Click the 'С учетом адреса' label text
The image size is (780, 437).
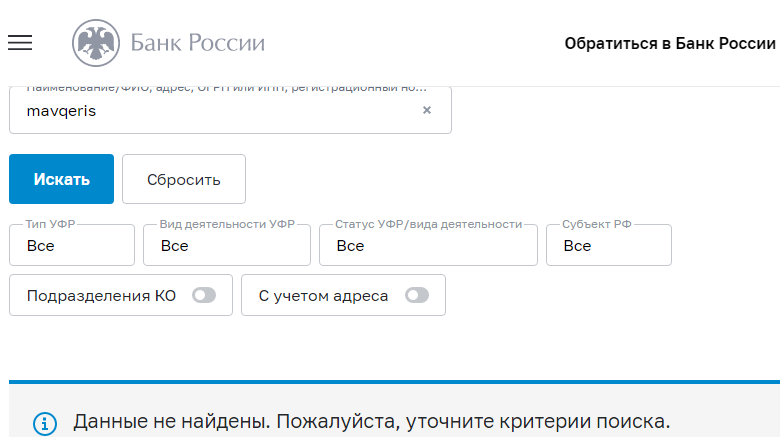[x=323, y=296]
